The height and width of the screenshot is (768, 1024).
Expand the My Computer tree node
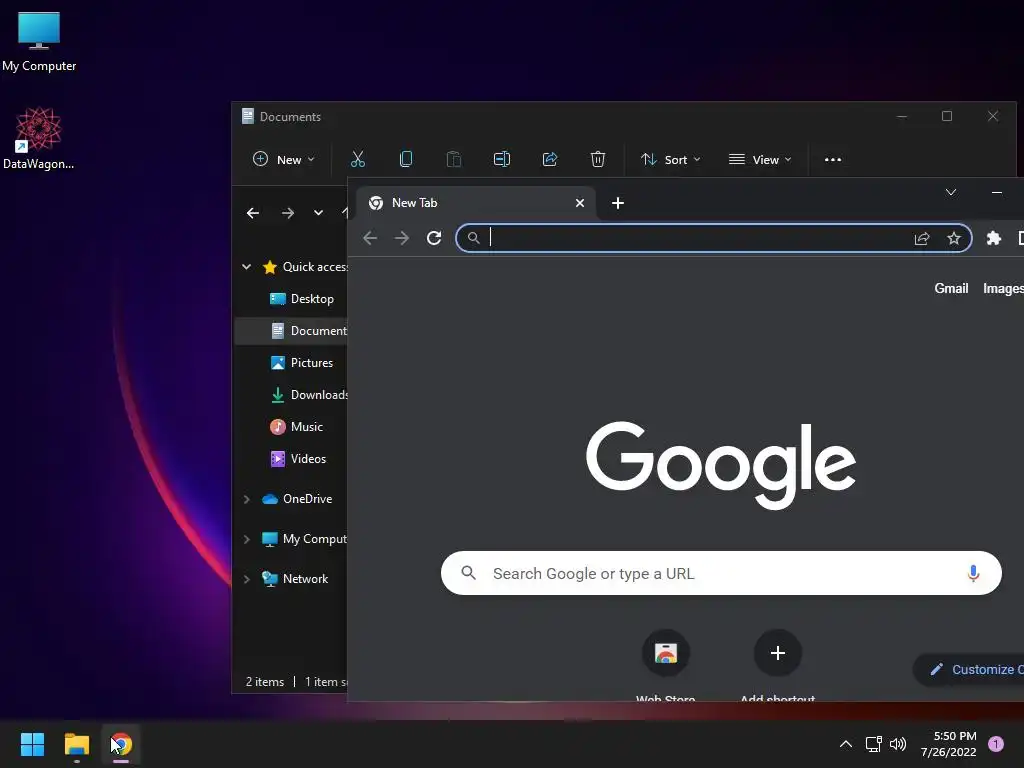pos(246,539)
